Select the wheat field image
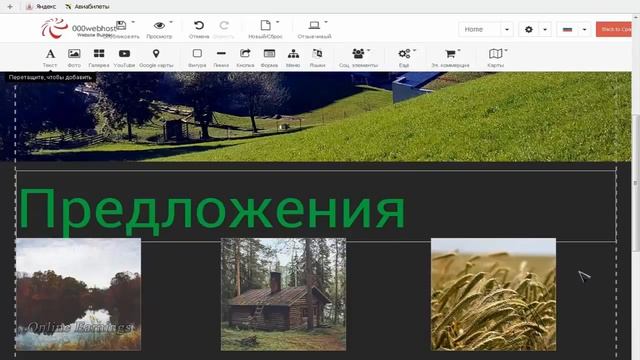This screenshot has height=360, width=640. (x=493, y=294)
